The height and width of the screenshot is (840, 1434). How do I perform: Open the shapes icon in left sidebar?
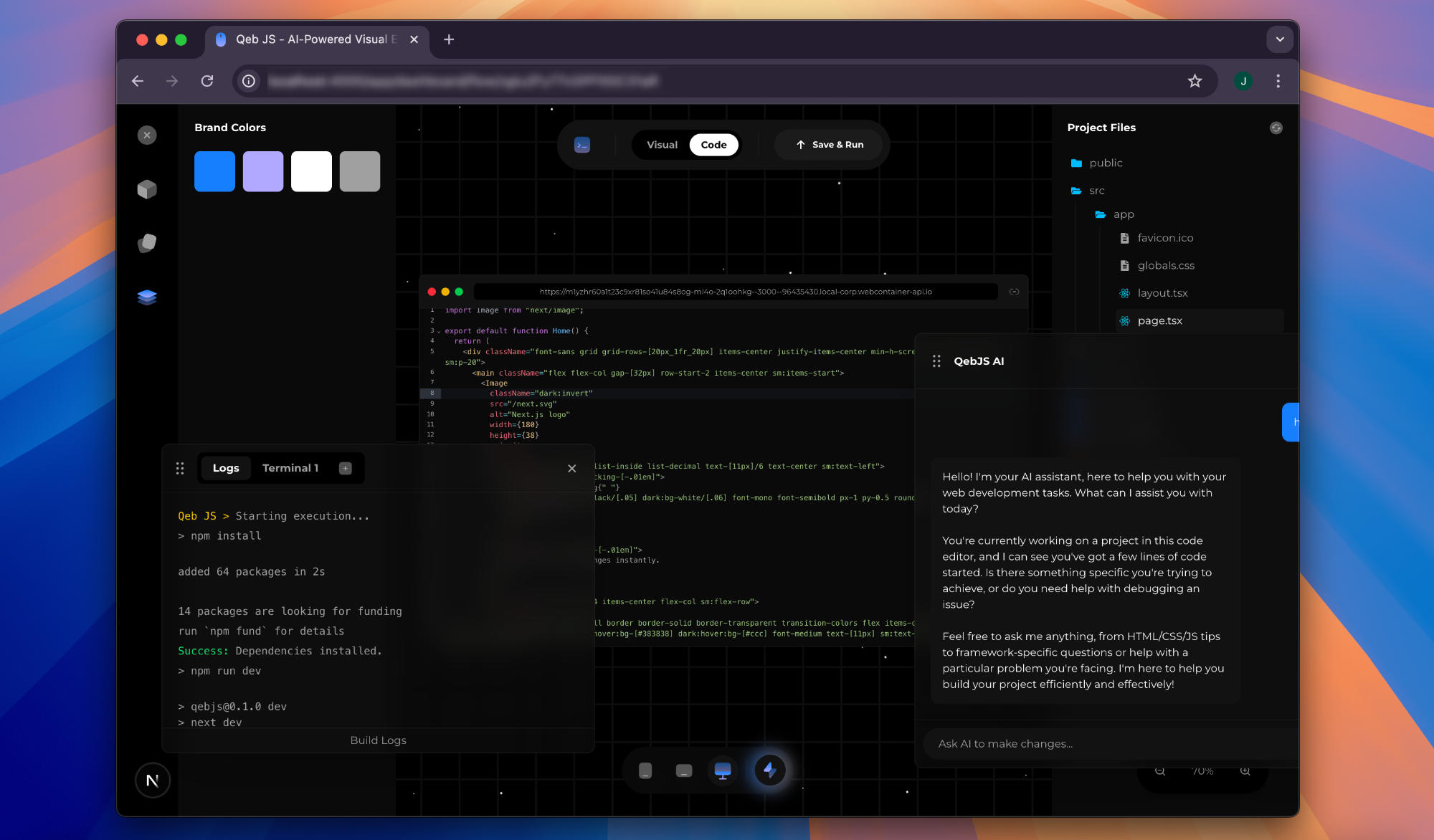click(x=147, y=243)
